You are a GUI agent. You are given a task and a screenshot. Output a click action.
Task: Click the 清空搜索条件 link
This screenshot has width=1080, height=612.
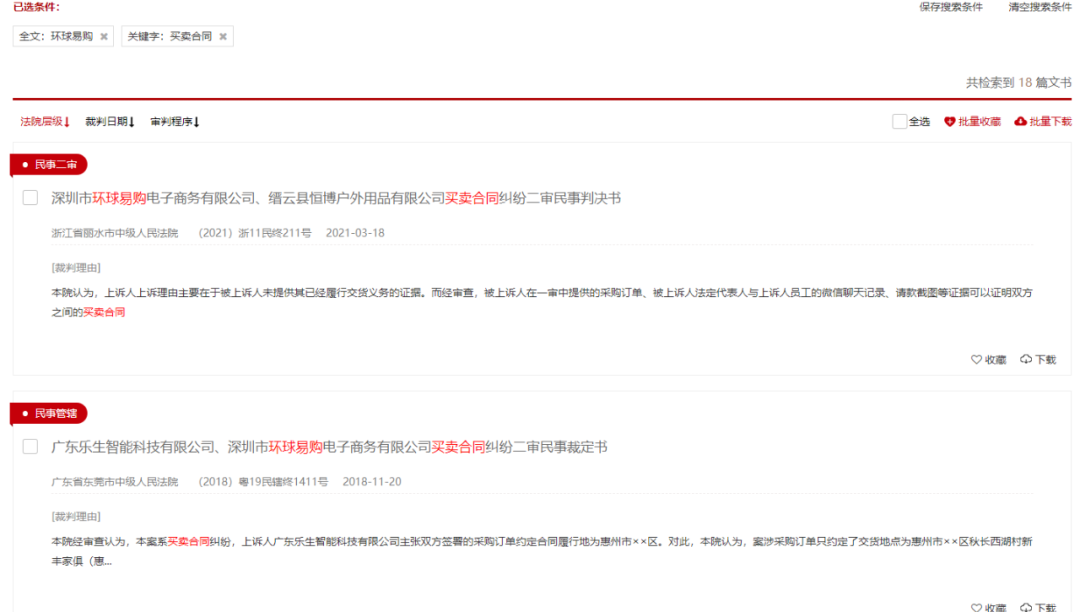[1038, 8]
